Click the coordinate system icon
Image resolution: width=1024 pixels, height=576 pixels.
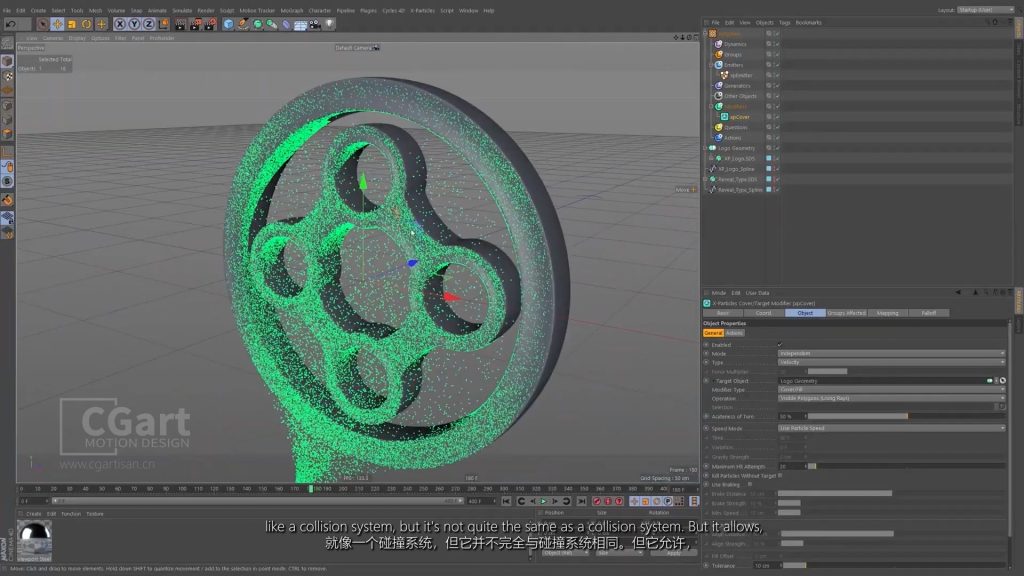163,24
